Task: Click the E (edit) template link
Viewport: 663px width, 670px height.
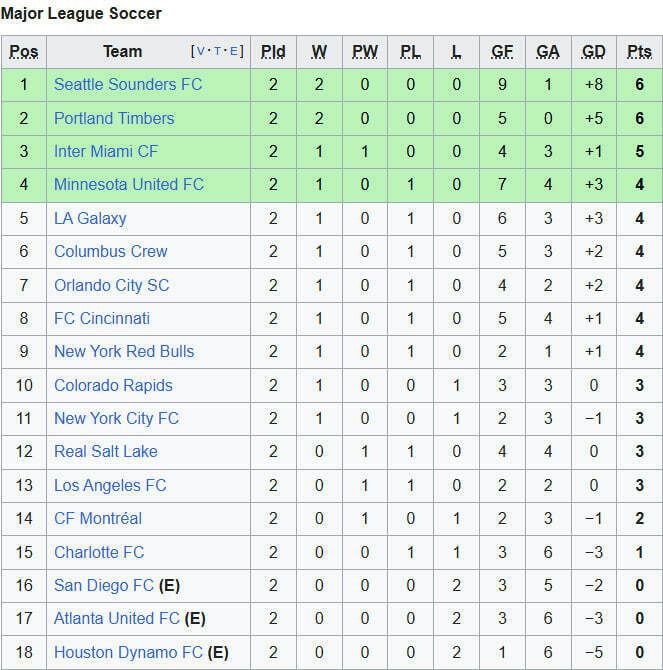Action: tap(234, 52)
